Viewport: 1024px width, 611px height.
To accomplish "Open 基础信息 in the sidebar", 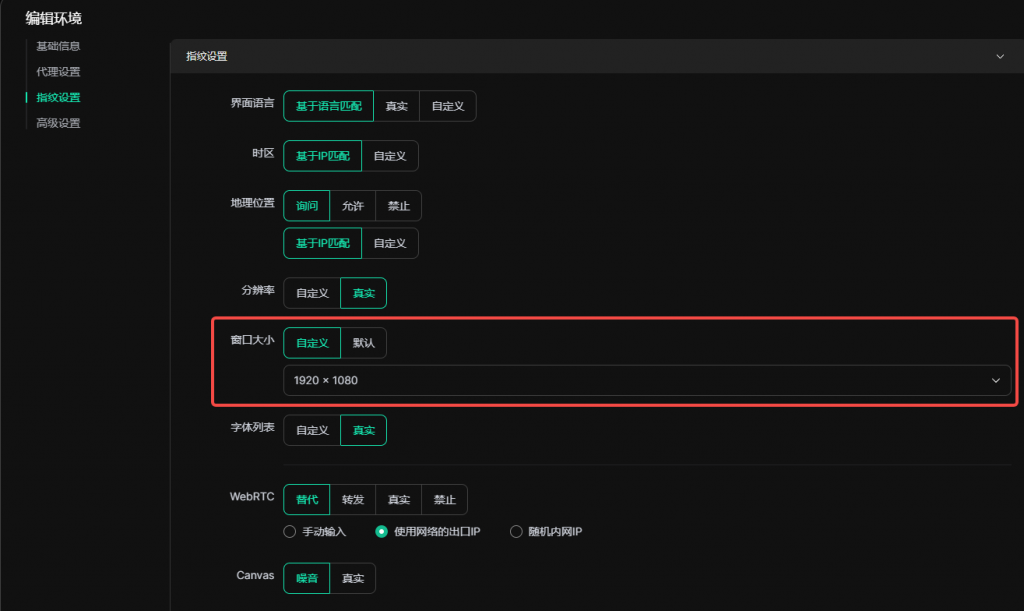I will 58,46.
